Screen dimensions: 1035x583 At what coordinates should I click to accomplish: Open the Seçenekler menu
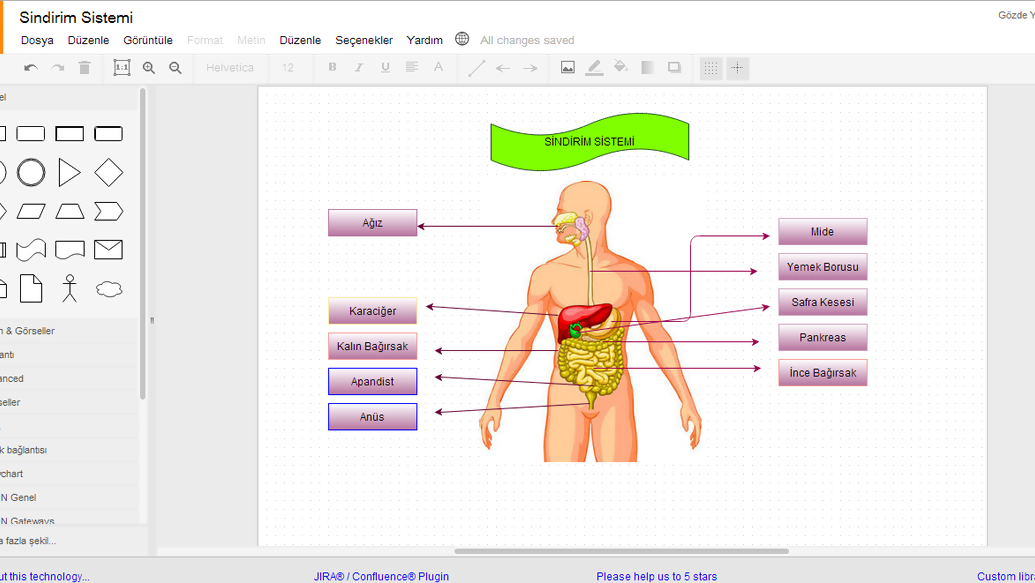pyautogui.click(x=363, y=40)
